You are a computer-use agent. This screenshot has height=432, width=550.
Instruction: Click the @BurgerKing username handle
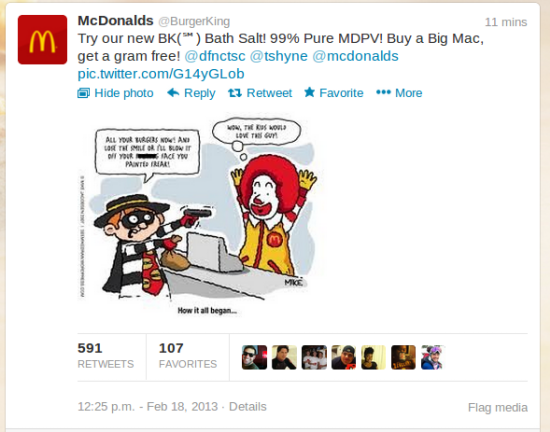pos(194,21)
